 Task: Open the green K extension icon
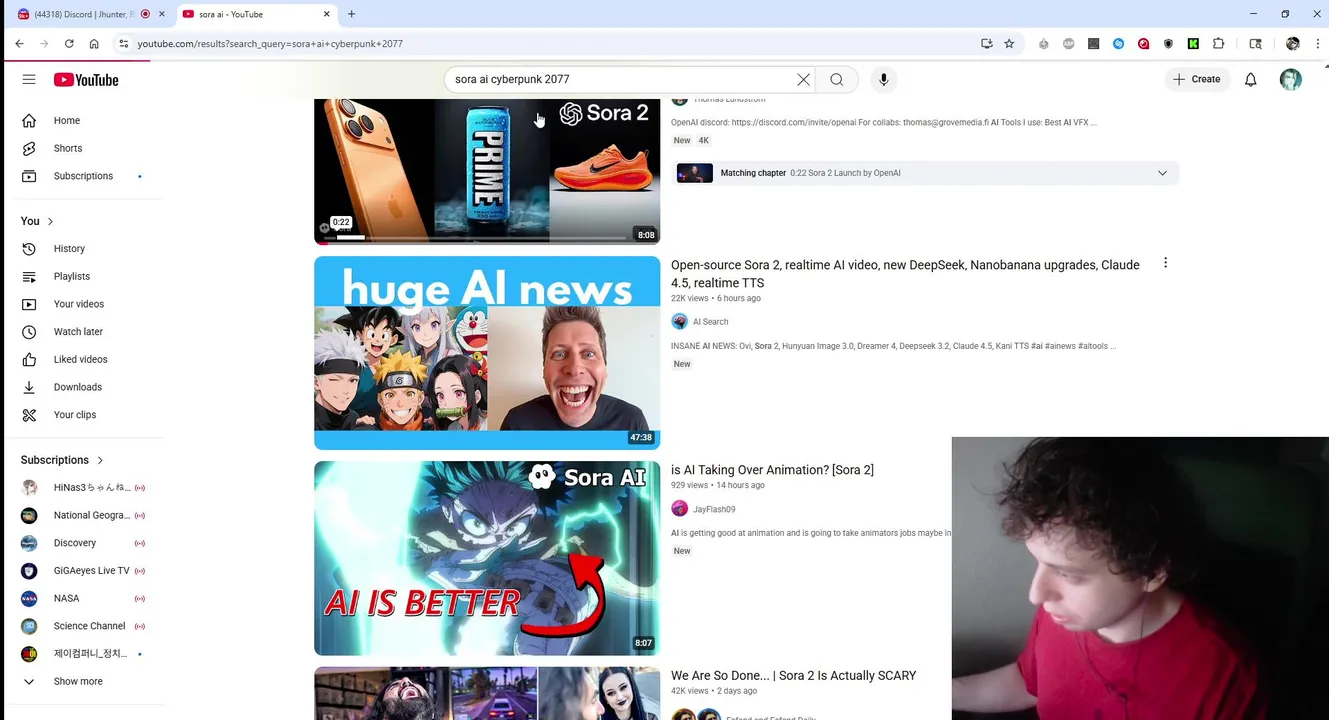pos(1193,44)
